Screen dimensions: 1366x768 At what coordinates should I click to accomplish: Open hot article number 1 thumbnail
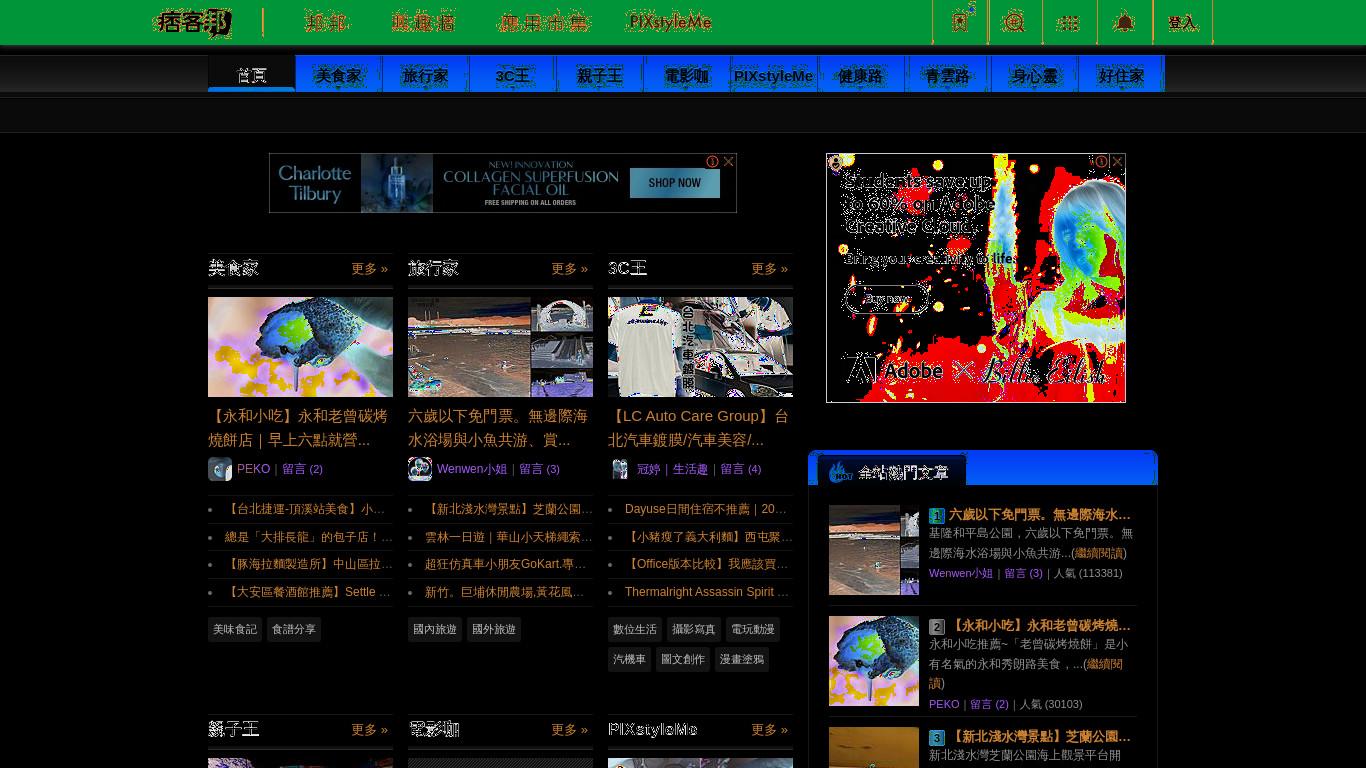click(874, 550)
